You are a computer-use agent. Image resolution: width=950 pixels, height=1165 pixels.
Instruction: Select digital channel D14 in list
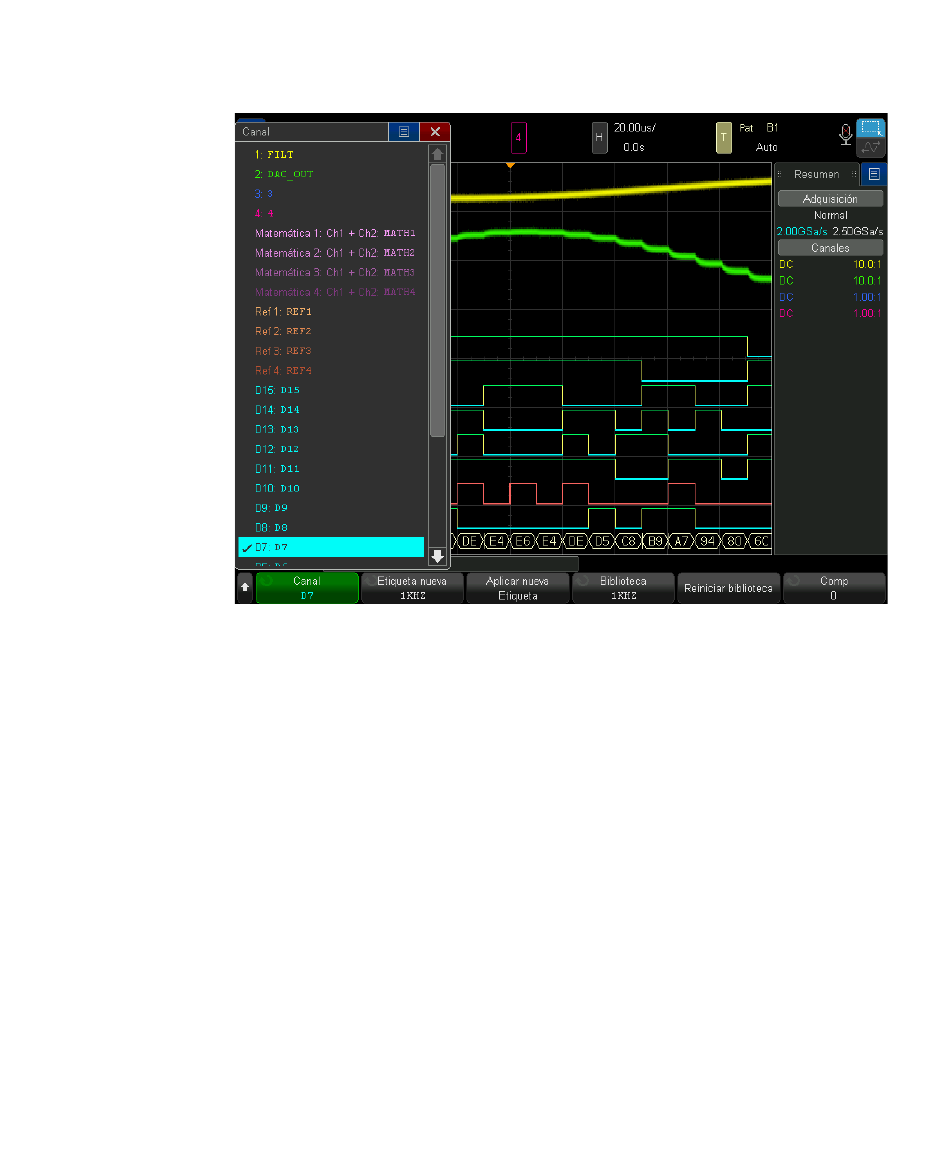pyautogui.click(x=331, y=410)
